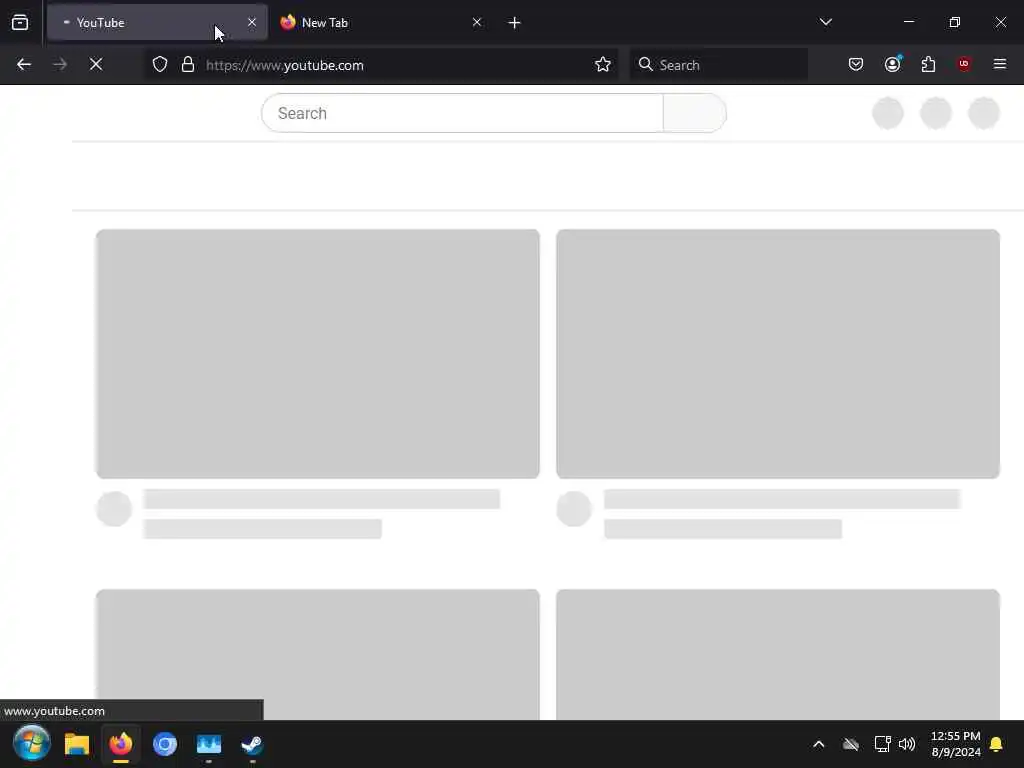
Task: Minimize the Firefox window
Action: click(x=908, y=22)
